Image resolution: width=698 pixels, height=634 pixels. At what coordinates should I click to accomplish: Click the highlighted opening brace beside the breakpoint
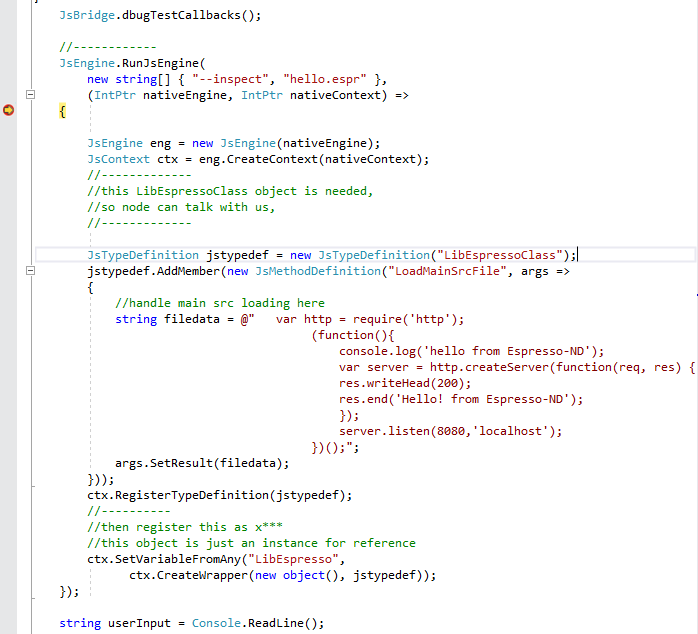pyautogui.click(x=63, y=111)
